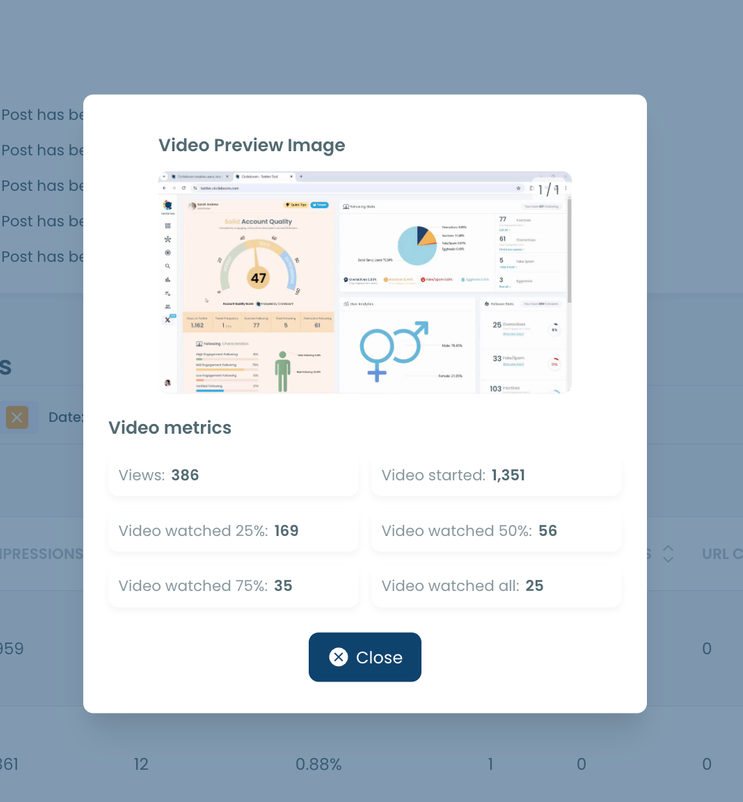Click the URL C column header
Image resolution: width=743 pixels, height=802 pixels.
(x=722, y=554)
